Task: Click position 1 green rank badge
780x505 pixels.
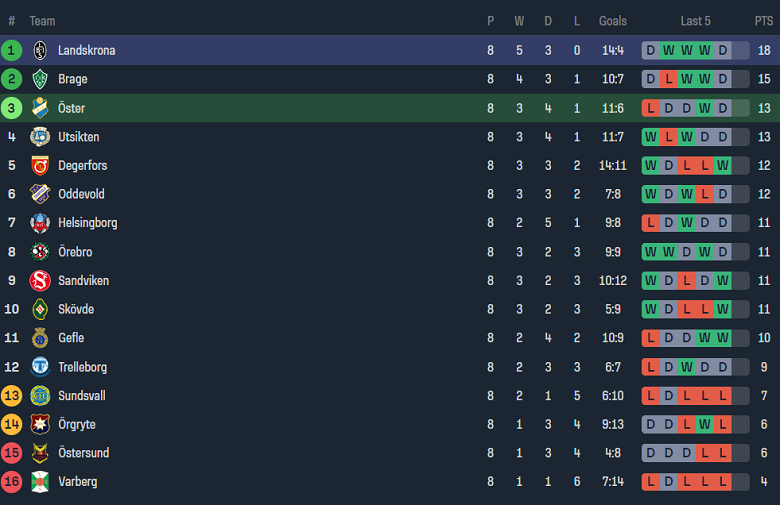Action: pos(12,50)
